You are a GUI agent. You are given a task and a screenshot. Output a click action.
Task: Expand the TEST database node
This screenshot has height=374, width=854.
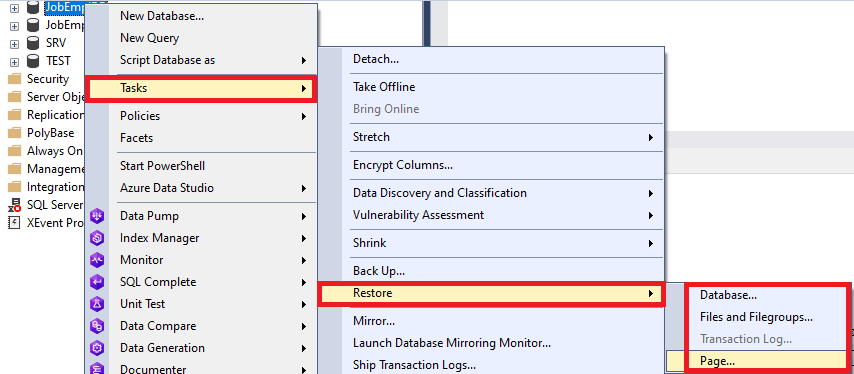15,62
